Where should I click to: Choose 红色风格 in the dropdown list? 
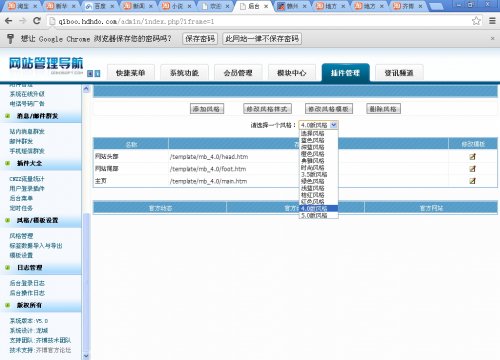click(x=319, y=202)
